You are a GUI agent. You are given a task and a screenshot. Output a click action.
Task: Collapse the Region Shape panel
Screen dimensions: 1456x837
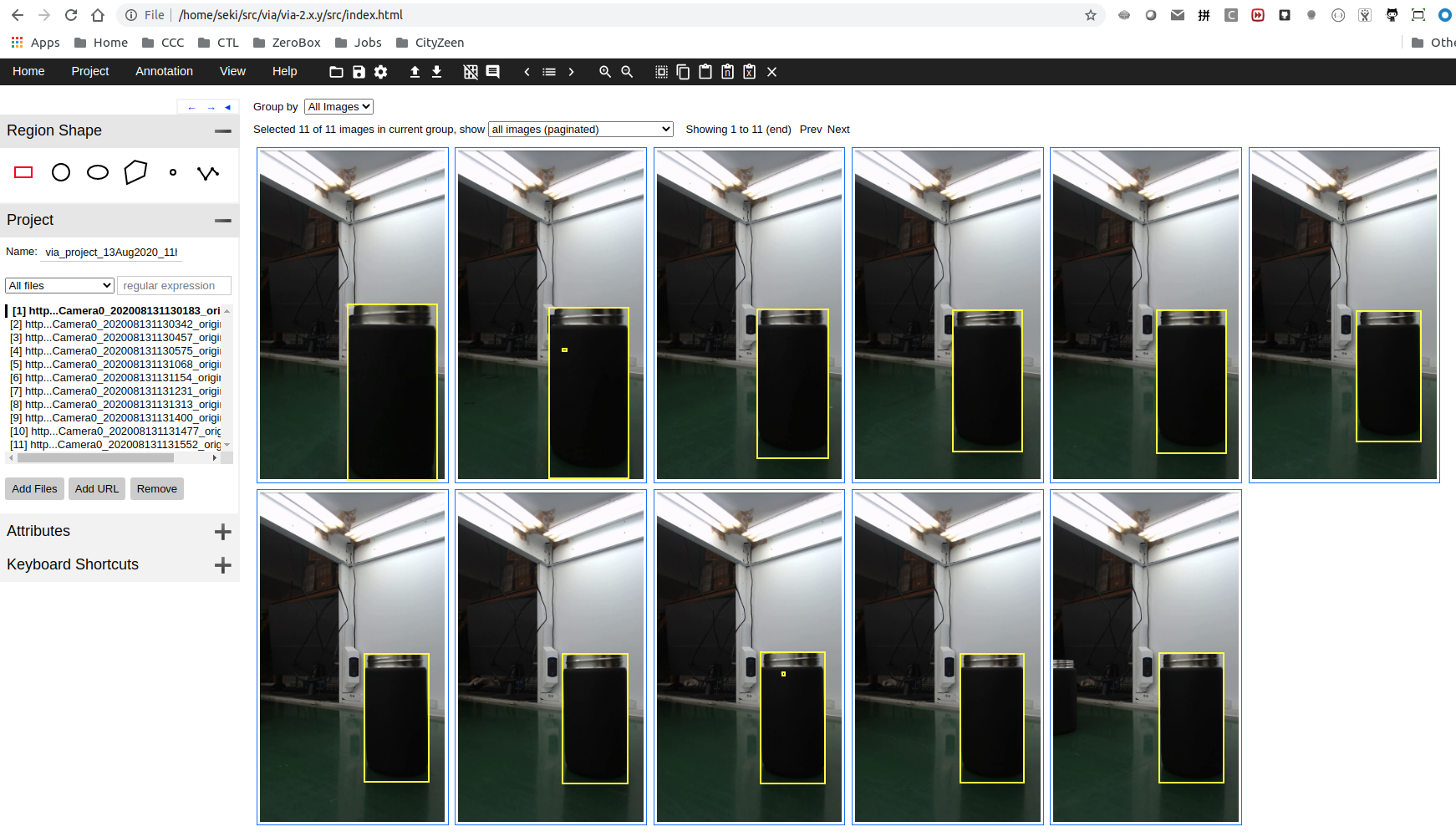[x=222, y=131]
